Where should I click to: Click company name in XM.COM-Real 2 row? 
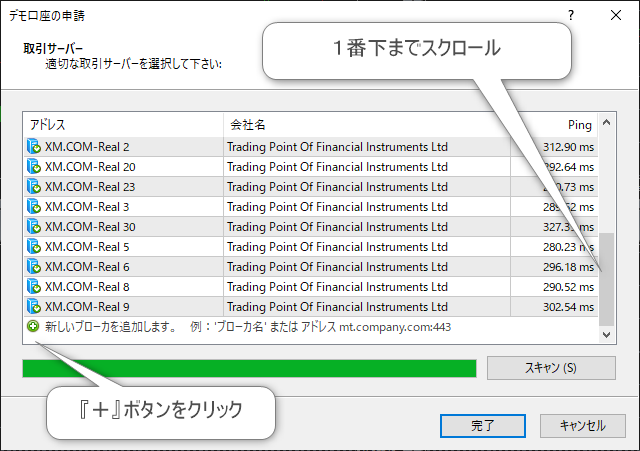click(338, 147)
